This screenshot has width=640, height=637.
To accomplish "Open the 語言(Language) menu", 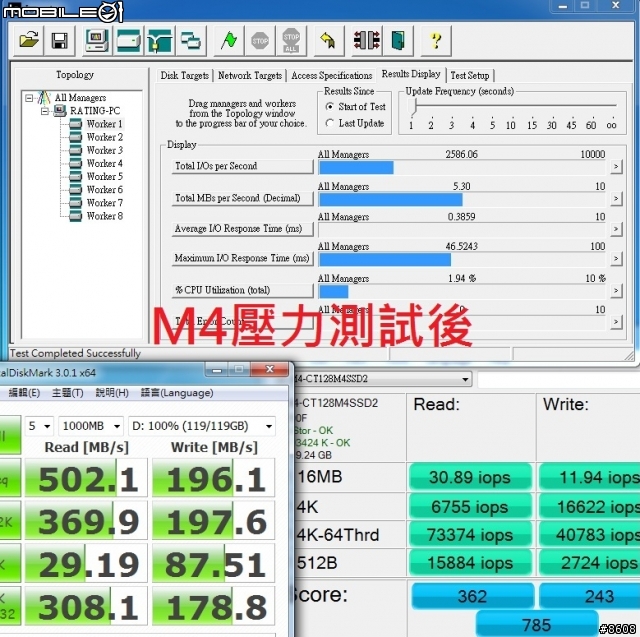I will click(x=177, y=393).
